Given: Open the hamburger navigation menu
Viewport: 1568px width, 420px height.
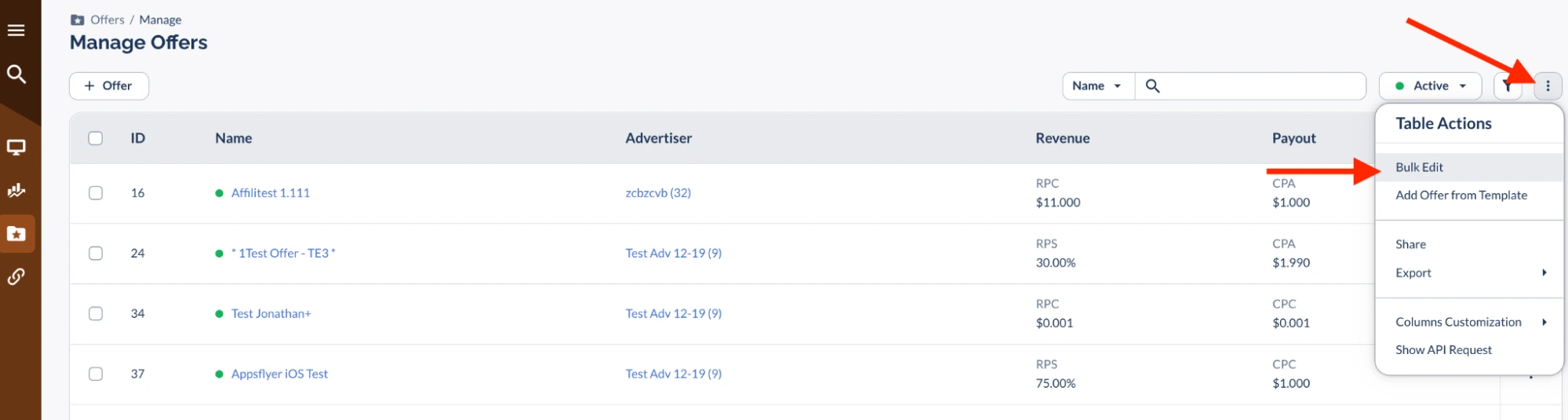Looking at the screenshot, I should pos(16,31).
